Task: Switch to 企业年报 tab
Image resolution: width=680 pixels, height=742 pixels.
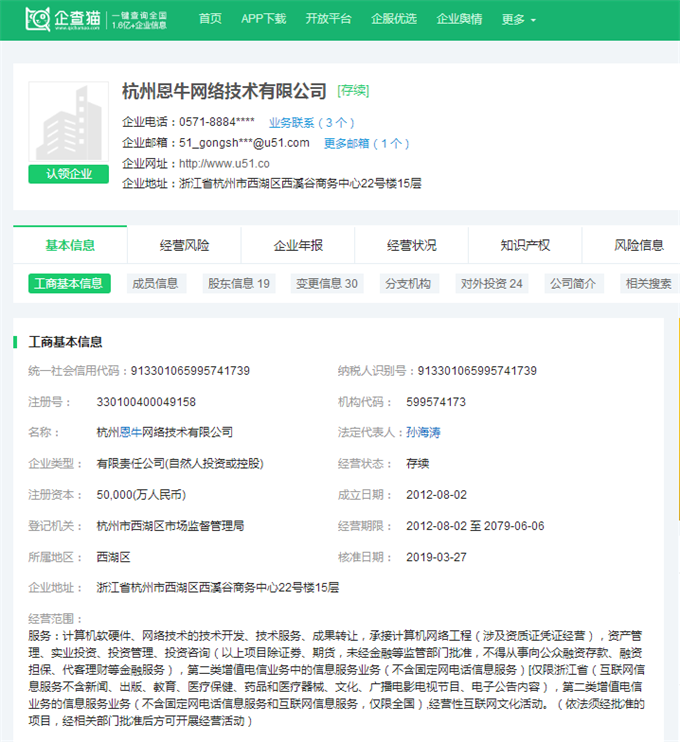Action: pos(298,245)
